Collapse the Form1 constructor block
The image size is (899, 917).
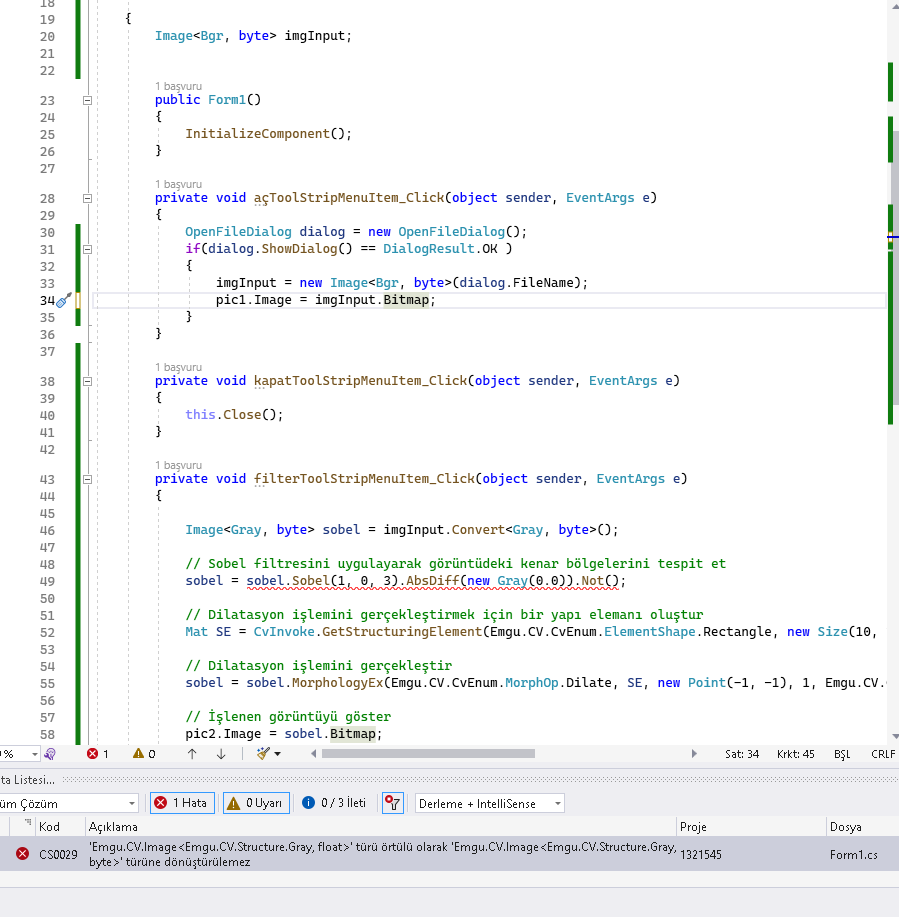click(x=87, y=101)
